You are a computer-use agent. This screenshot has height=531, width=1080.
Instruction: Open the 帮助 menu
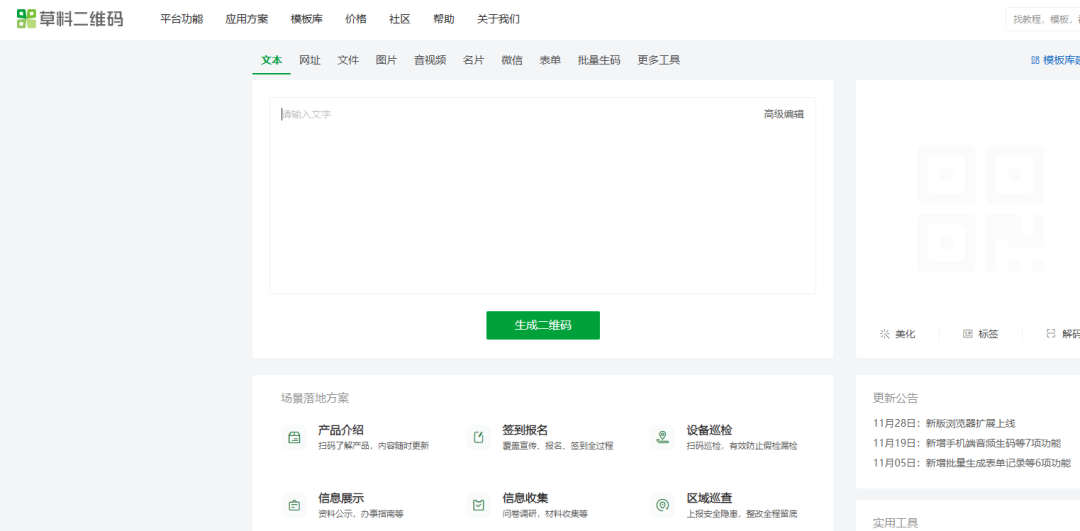coord(444,19)
